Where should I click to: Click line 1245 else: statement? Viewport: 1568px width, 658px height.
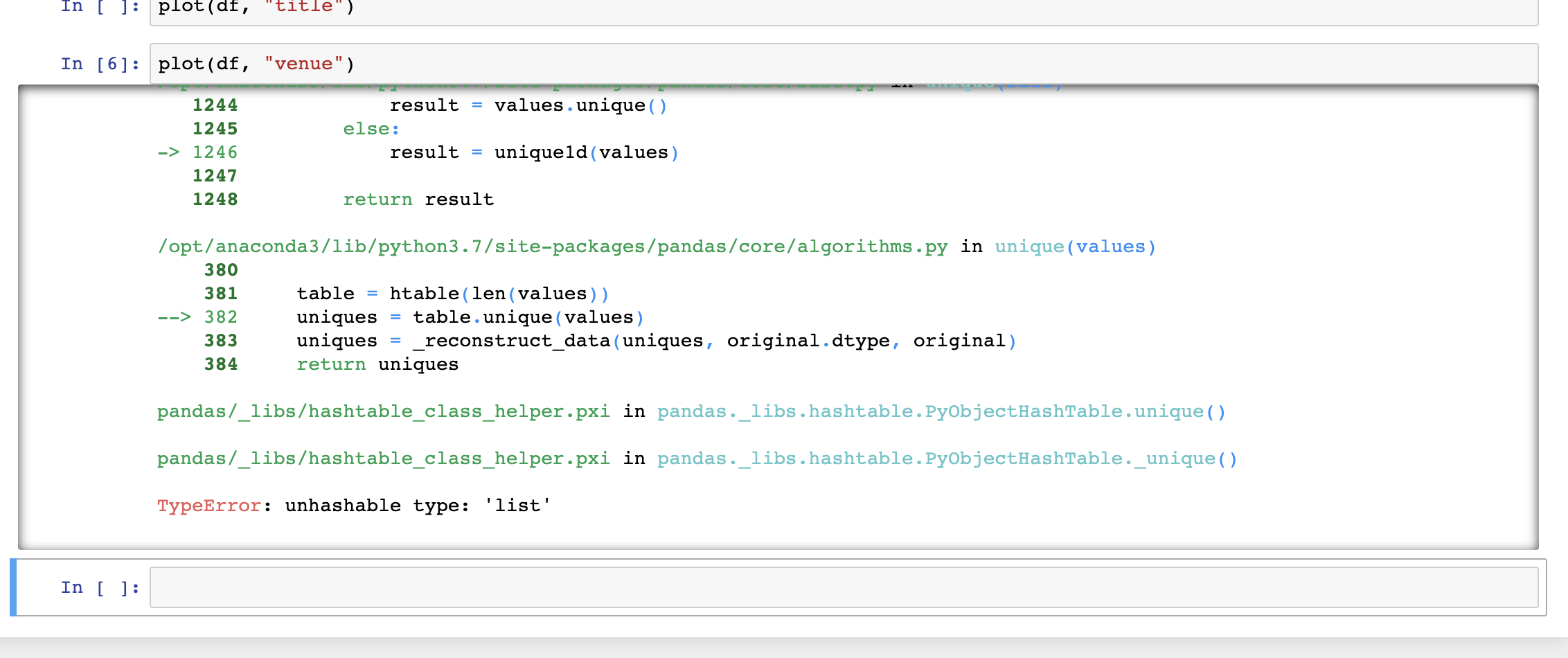click(296, 129)
